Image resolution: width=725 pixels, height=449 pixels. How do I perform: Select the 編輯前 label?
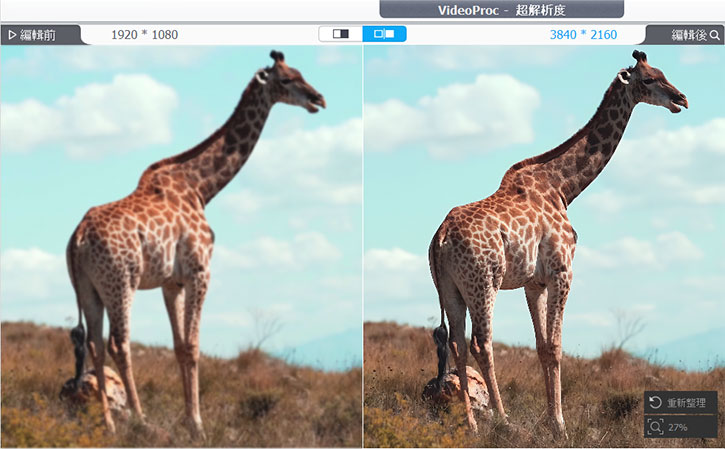(x=38, y=35)
